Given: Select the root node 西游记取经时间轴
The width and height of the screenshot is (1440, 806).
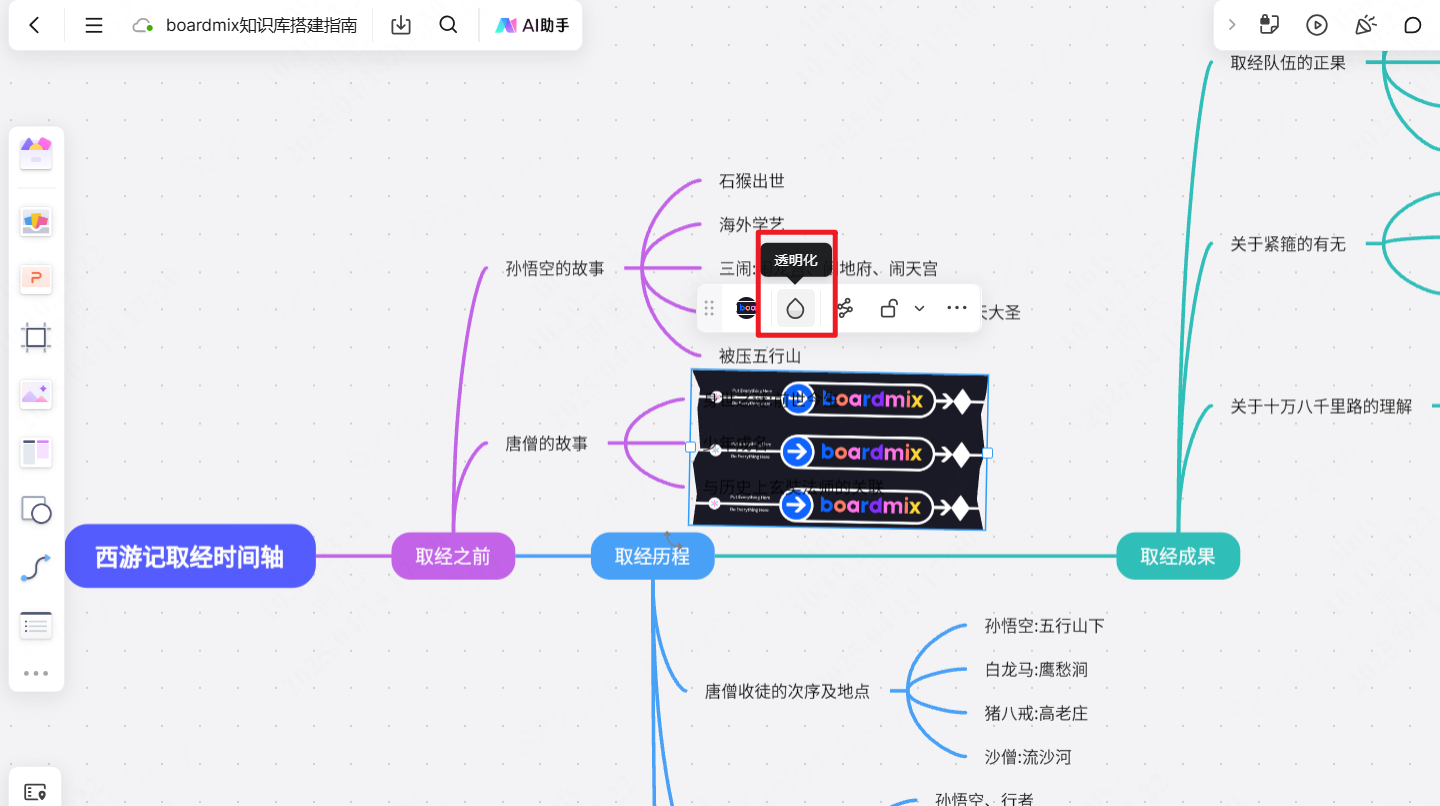Looking at the screenshot, I should click(190, 556).
